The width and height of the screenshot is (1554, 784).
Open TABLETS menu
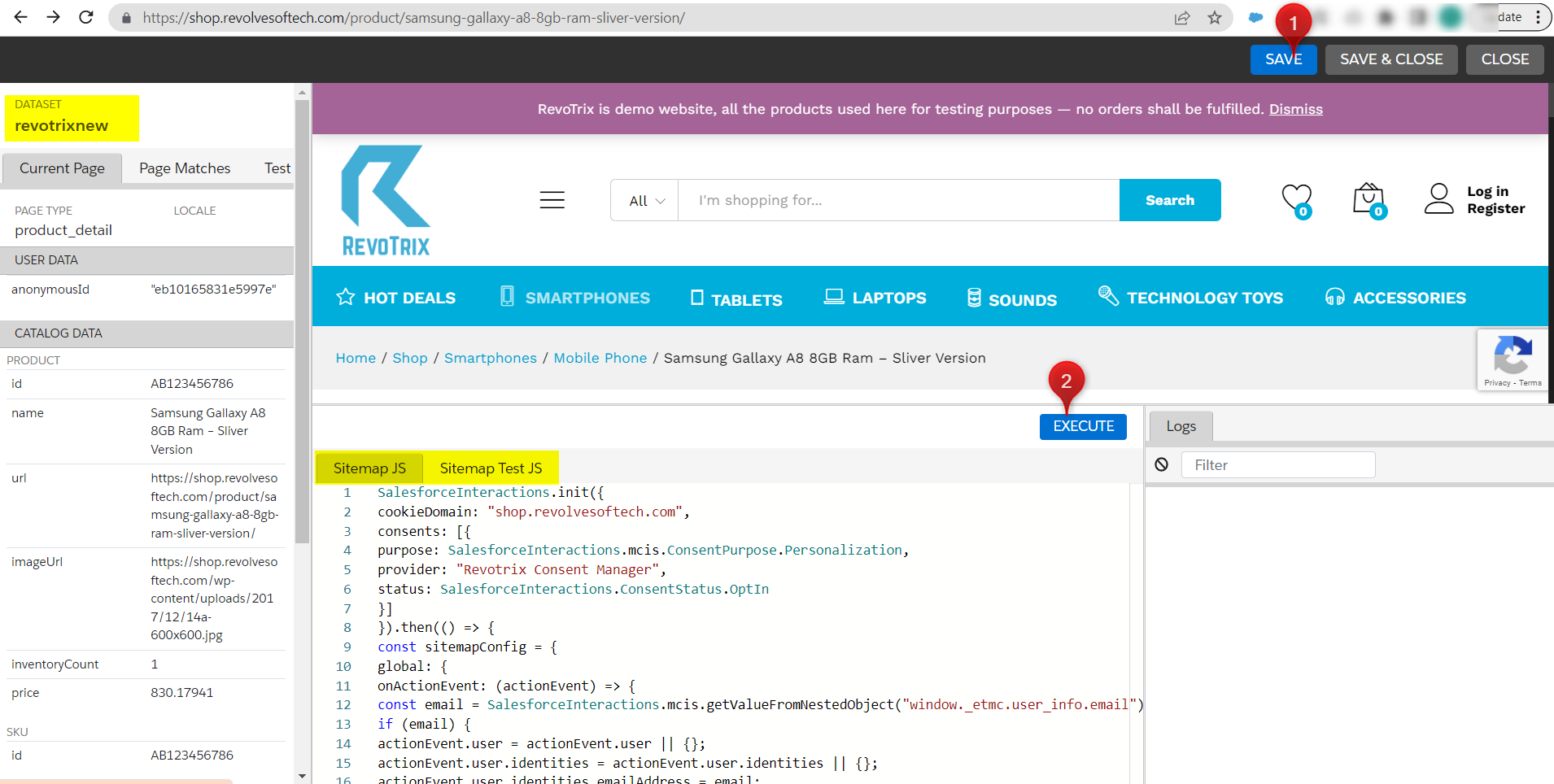[736, 298]
